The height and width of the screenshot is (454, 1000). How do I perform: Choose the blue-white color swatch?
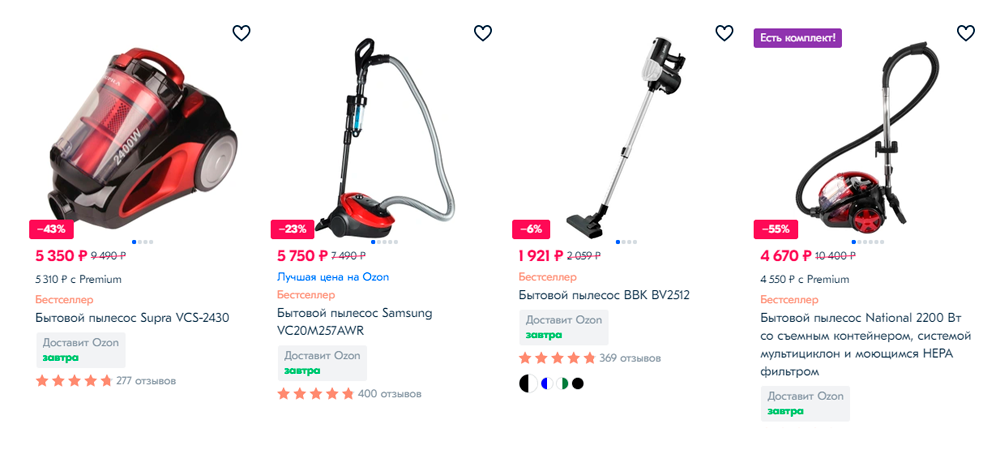point(545,383)
